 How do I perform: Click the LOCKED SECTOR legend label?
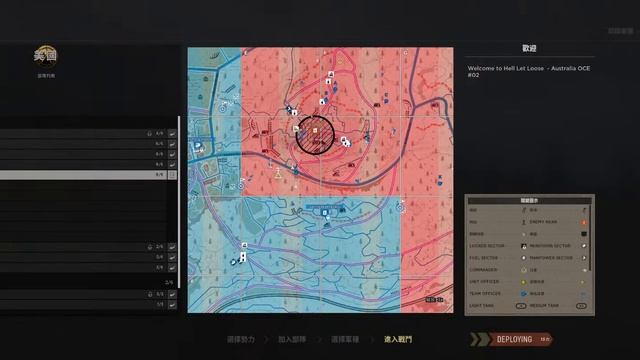487,246
